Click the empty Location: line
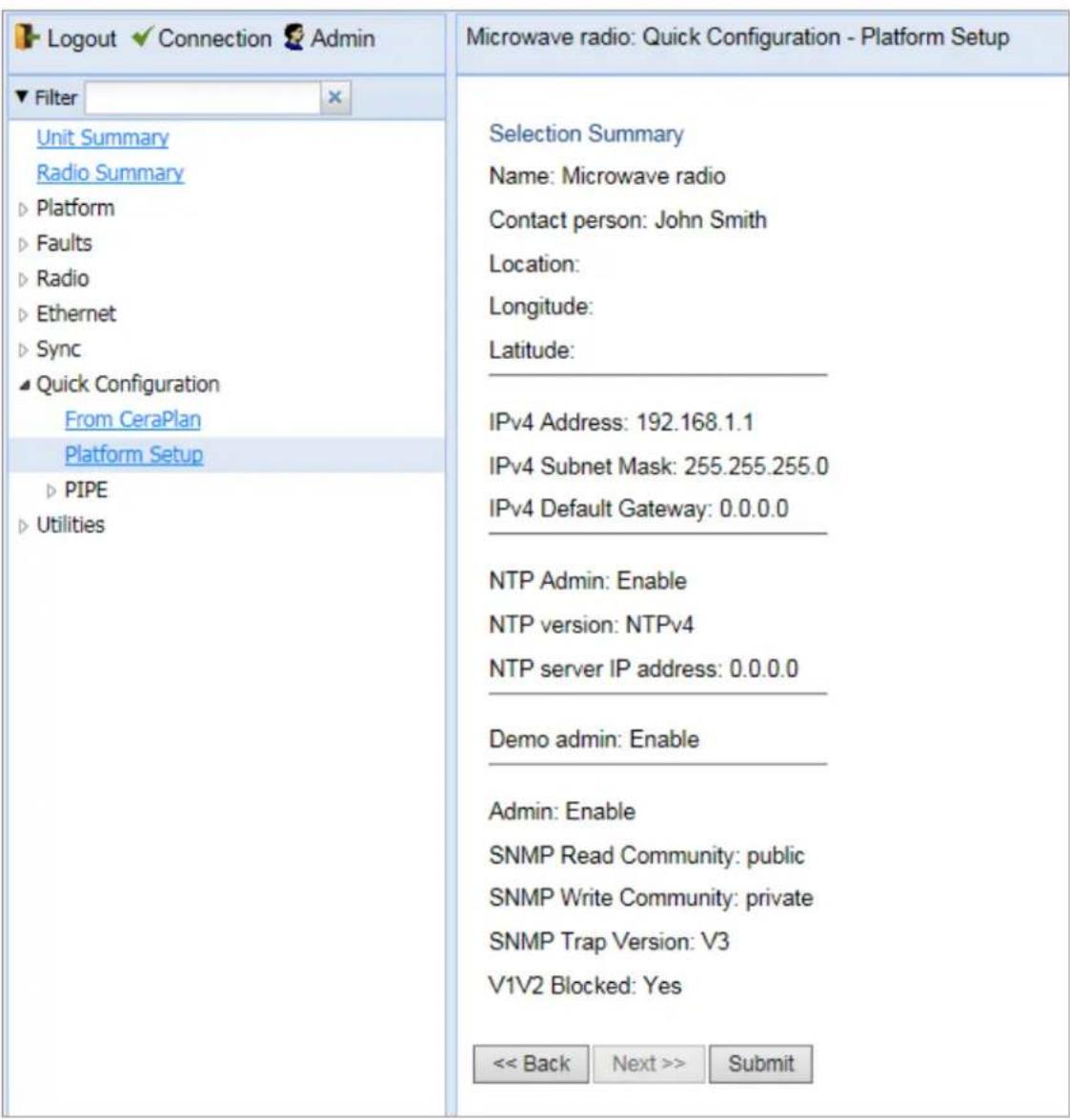 coord(534,265)
